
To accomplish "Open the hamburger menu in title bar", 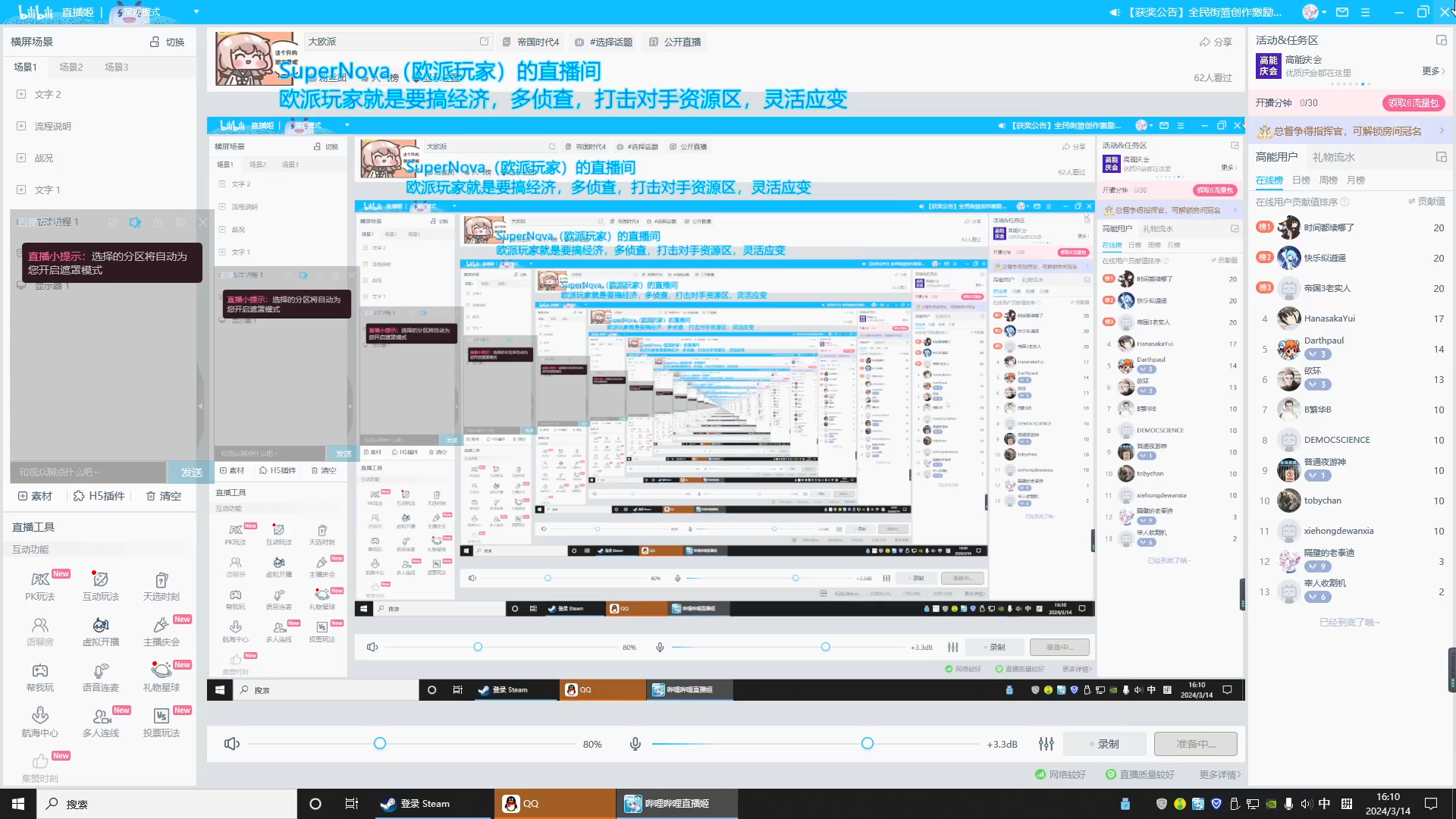I will click(1365, 12).
